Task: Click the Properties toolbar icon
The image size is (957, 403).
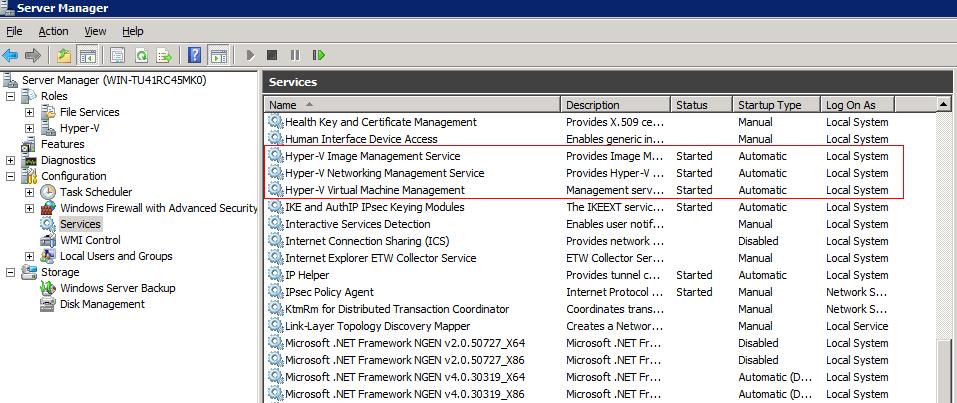Action: (118, 55)
